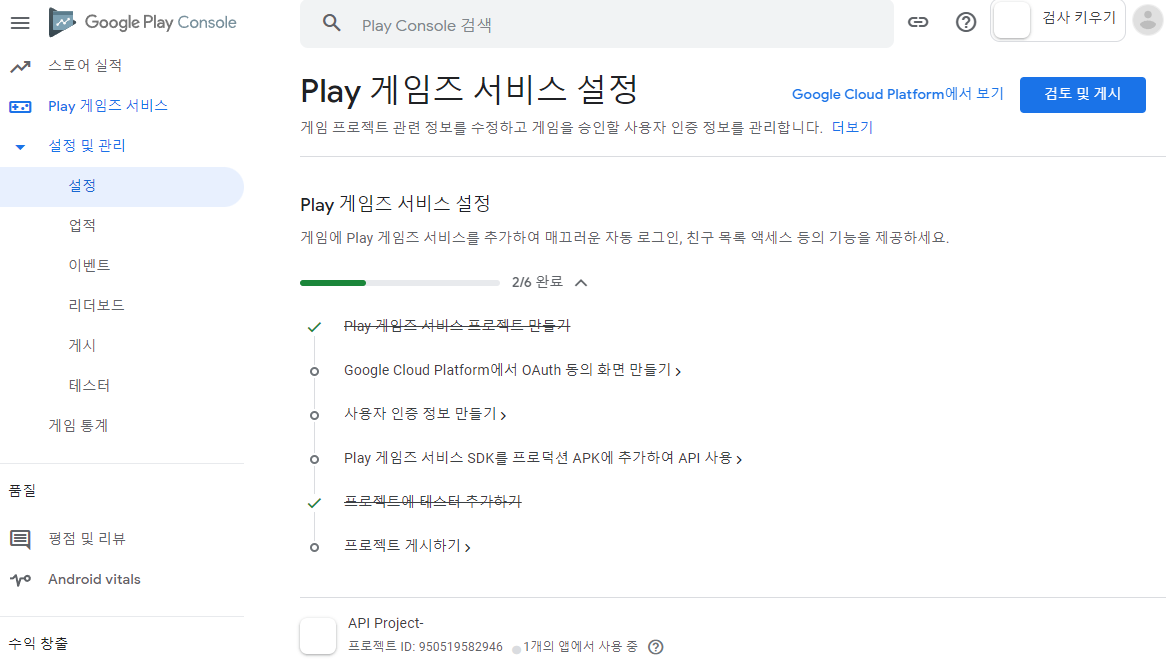Viewport: 1166px width, 663px height.
Task: Click the 스토어 실적 trend icon
Action: tap(20, 66)
